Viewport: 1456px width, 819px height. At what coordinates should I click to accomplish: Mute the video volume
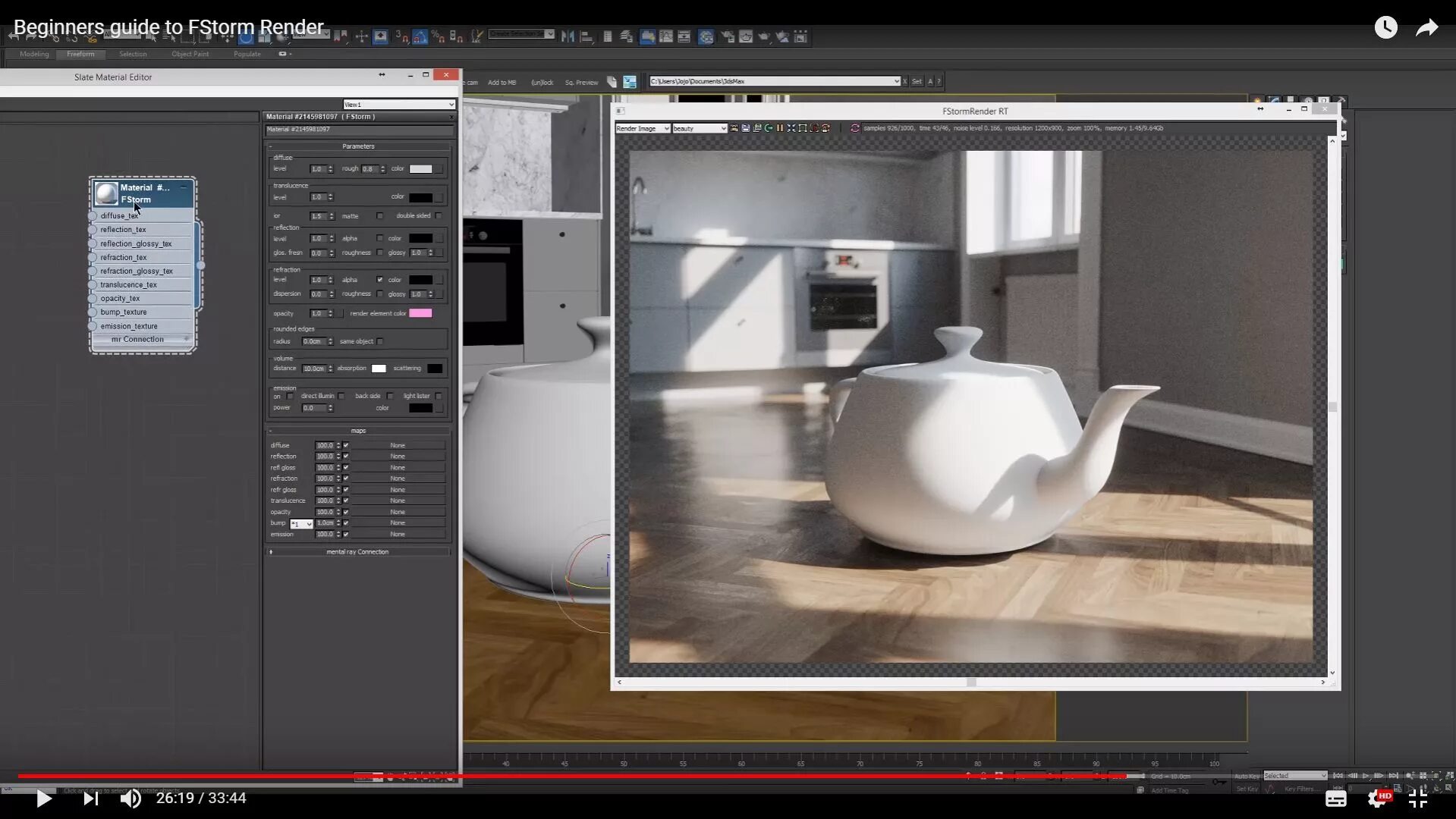(x=131, y=798)
